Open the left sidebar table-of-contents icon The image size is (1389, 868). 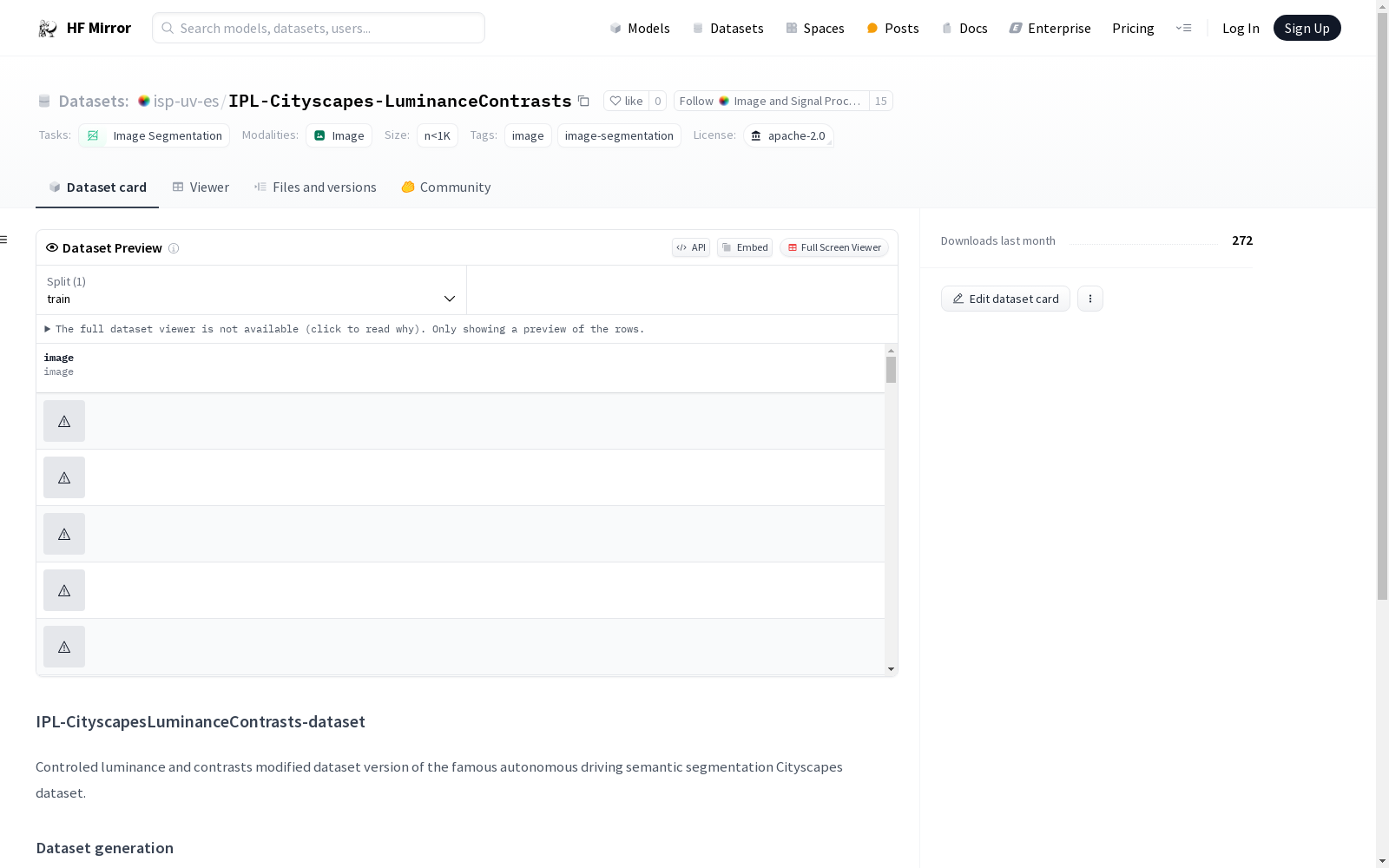(4, 240)
